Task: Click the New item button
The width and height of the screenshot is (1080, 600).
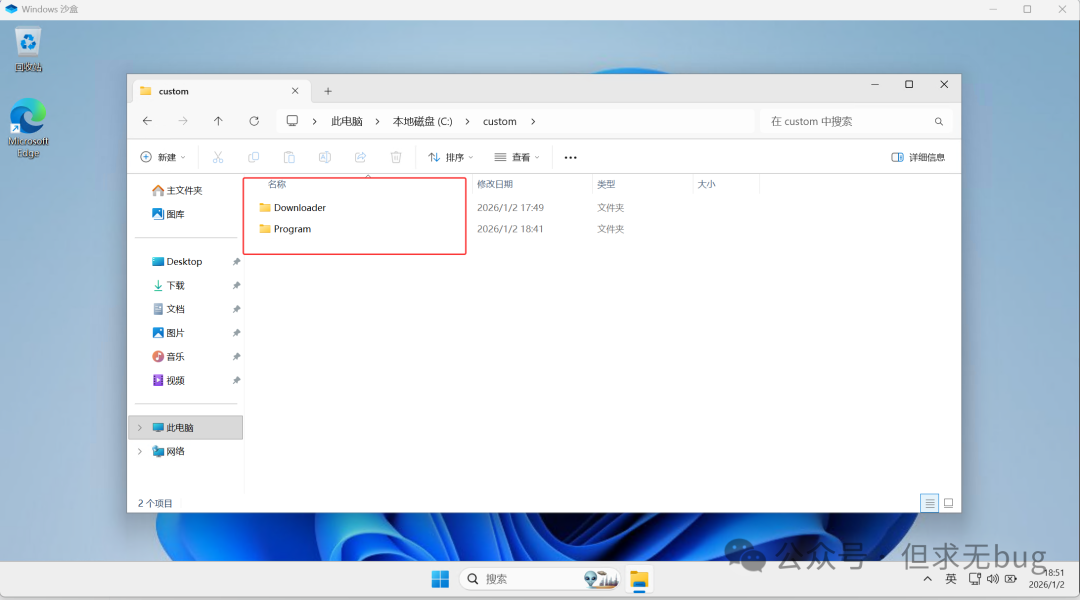Action: click(164, 157)
